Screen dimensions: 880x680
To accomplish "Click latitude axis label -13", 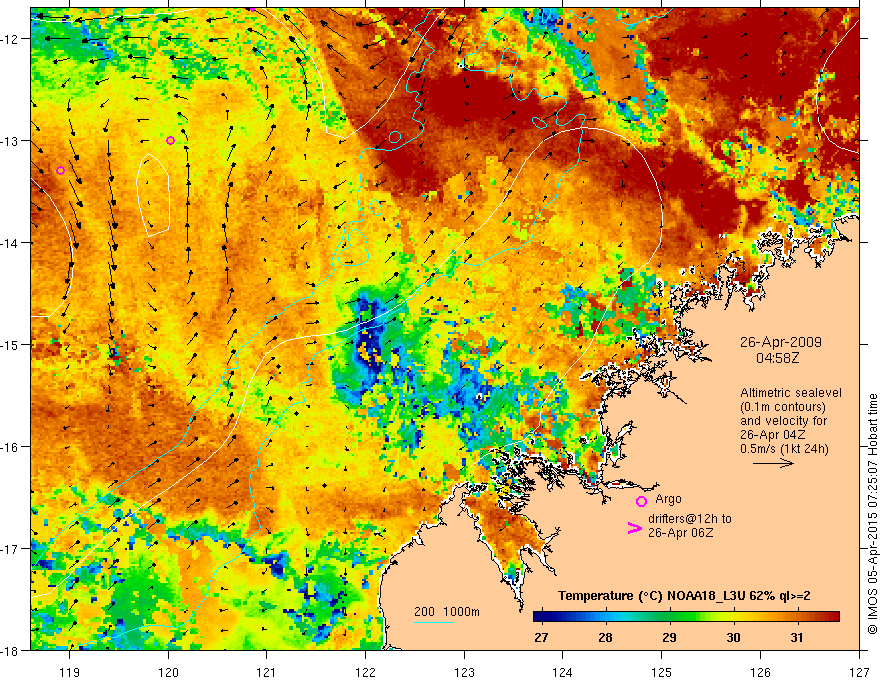I will click(x=11, y=141).
